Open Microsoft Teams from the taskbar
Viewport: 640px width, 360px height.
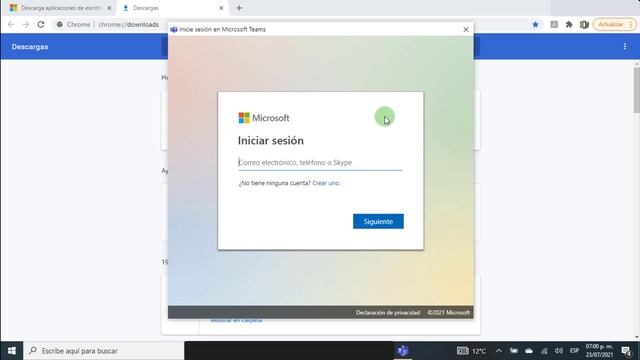click(403, 351)
